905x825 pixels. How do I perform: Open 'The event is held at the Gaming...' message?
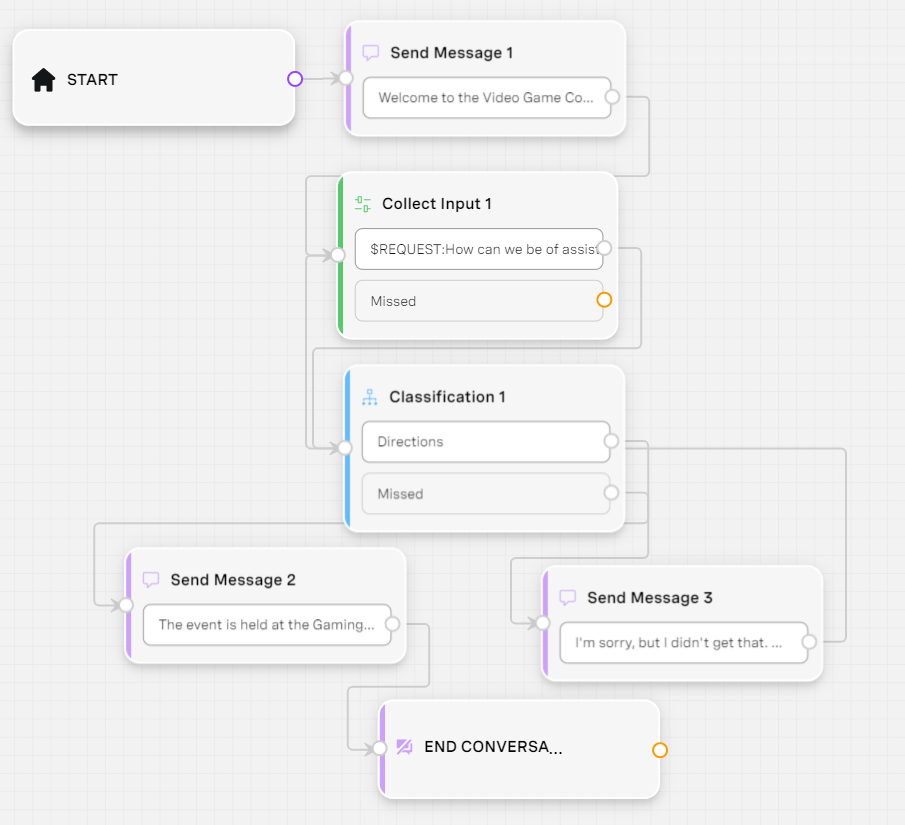tap(267, 625)
